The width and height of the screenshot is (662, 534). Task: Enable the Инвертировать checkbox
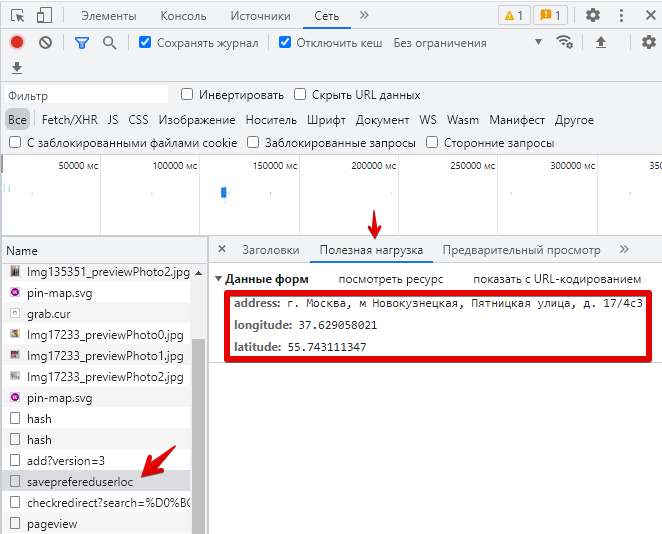pos(187,95)
